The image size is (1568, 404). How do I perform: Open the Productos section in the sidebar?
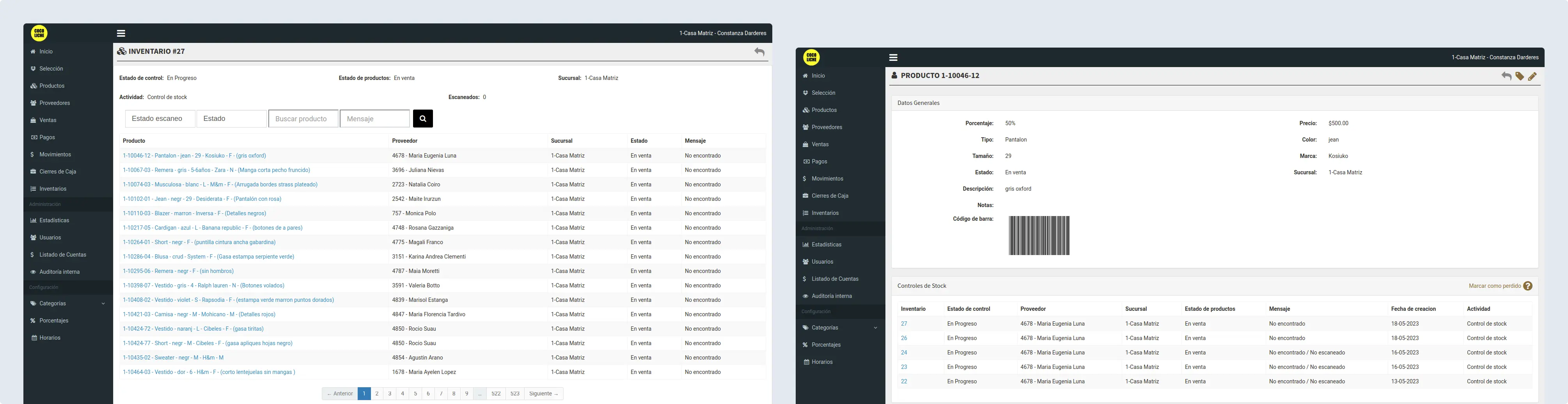51,85
